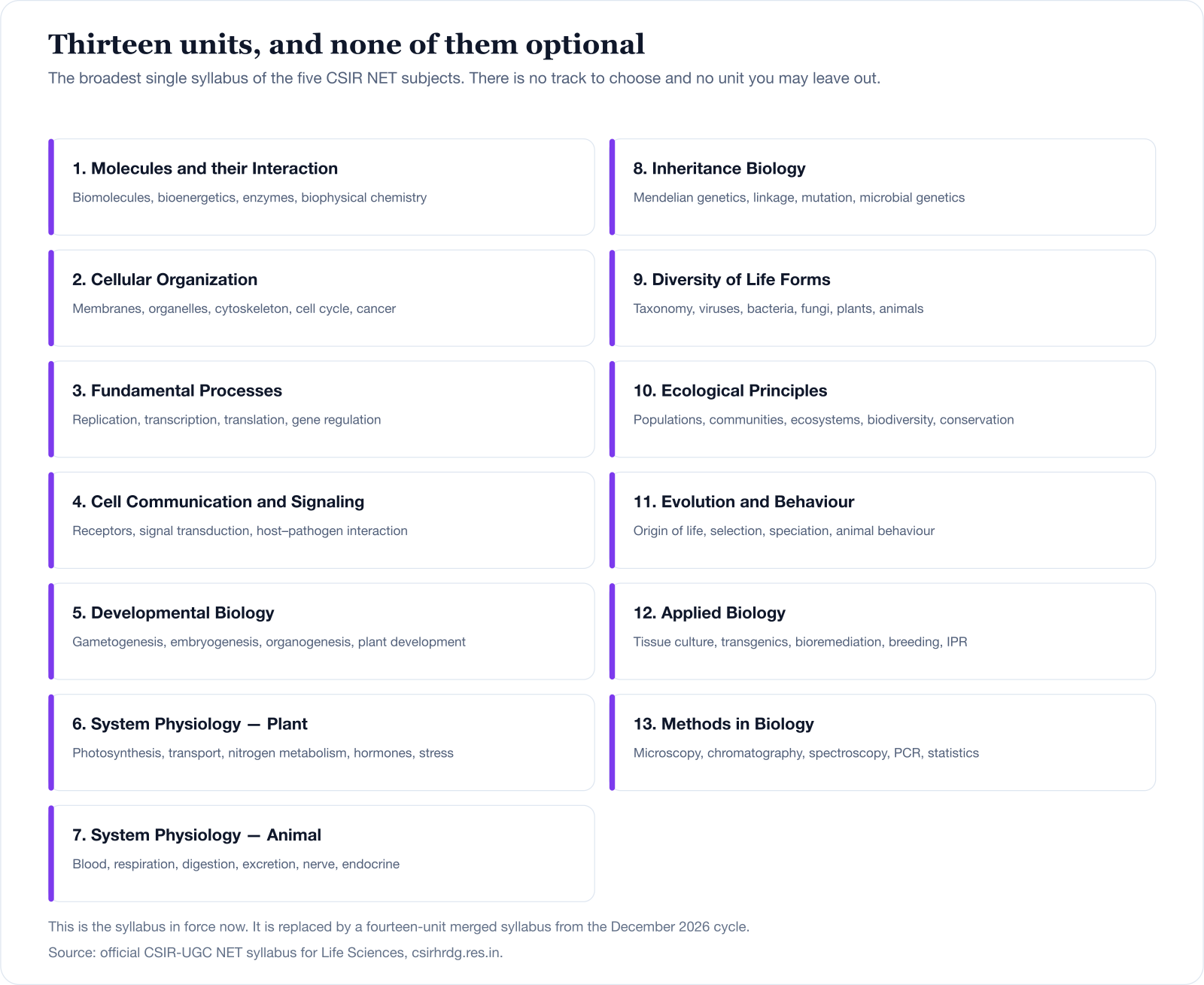Open the Evolution and Behaviour card
Image resolution: width=1204 pixels, height=985 pixels.
tap(882, 520)
